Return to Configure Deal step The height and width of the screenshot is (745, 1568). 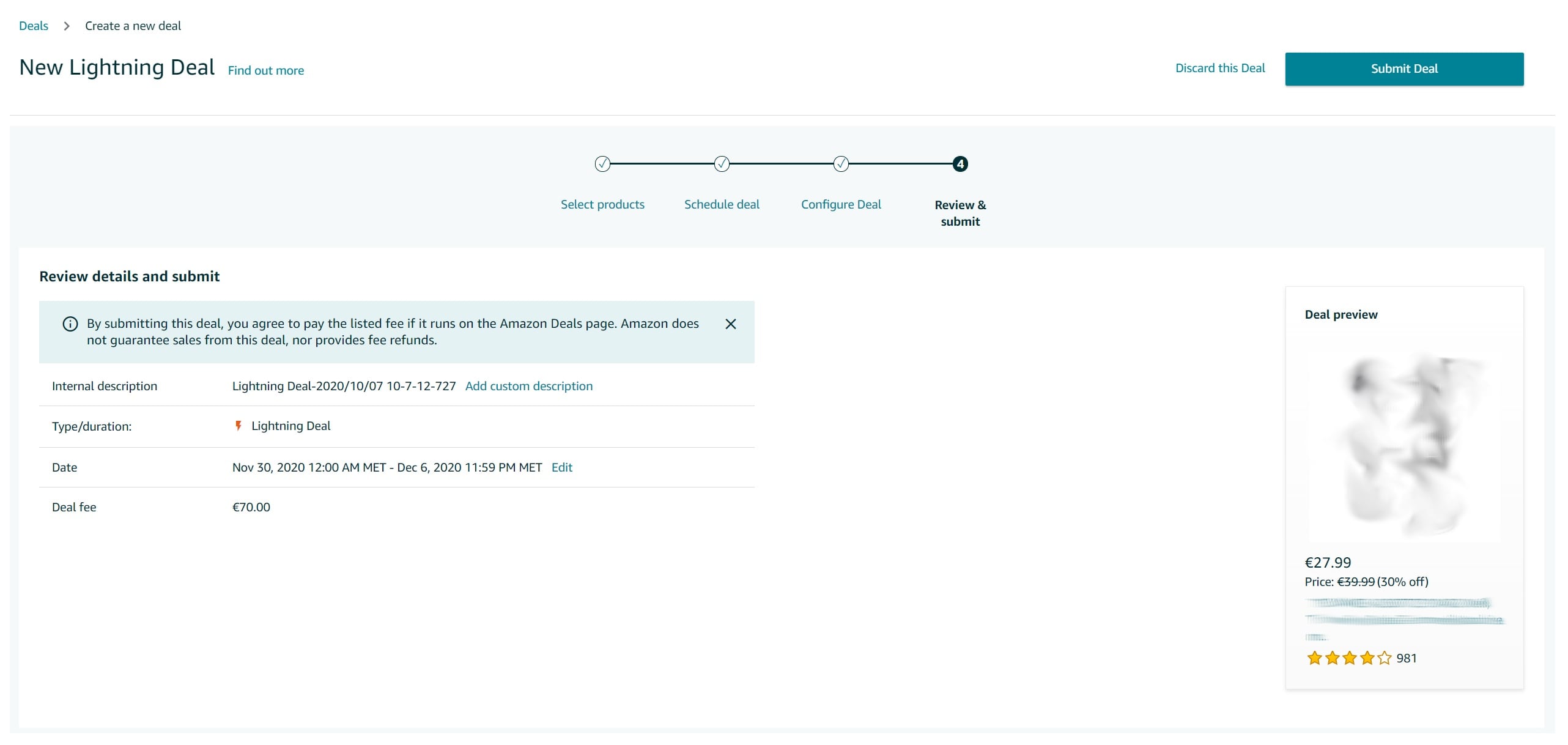click(x=841, y=204)
